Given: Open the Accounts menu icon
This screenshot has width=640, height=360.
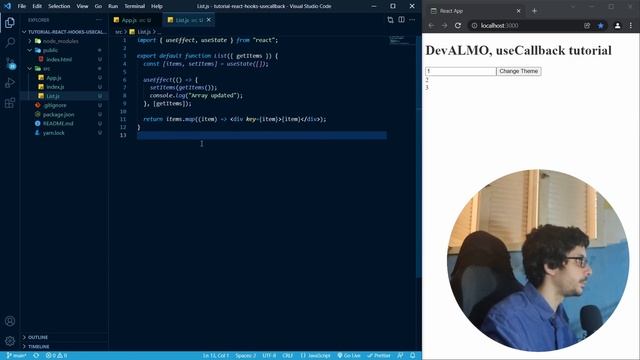Looking at the screenshot, I should tap(10, 321).
